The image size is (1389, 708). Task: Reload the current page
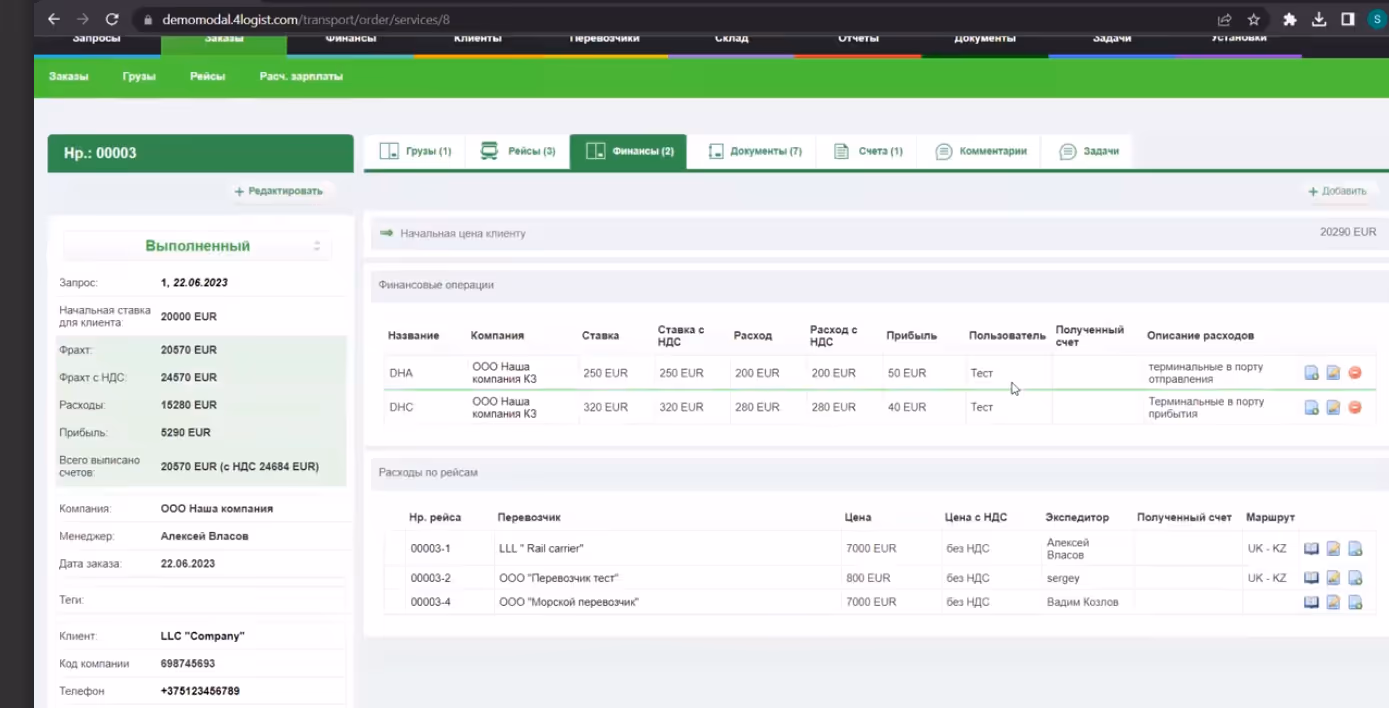click(x=112, y=19)
